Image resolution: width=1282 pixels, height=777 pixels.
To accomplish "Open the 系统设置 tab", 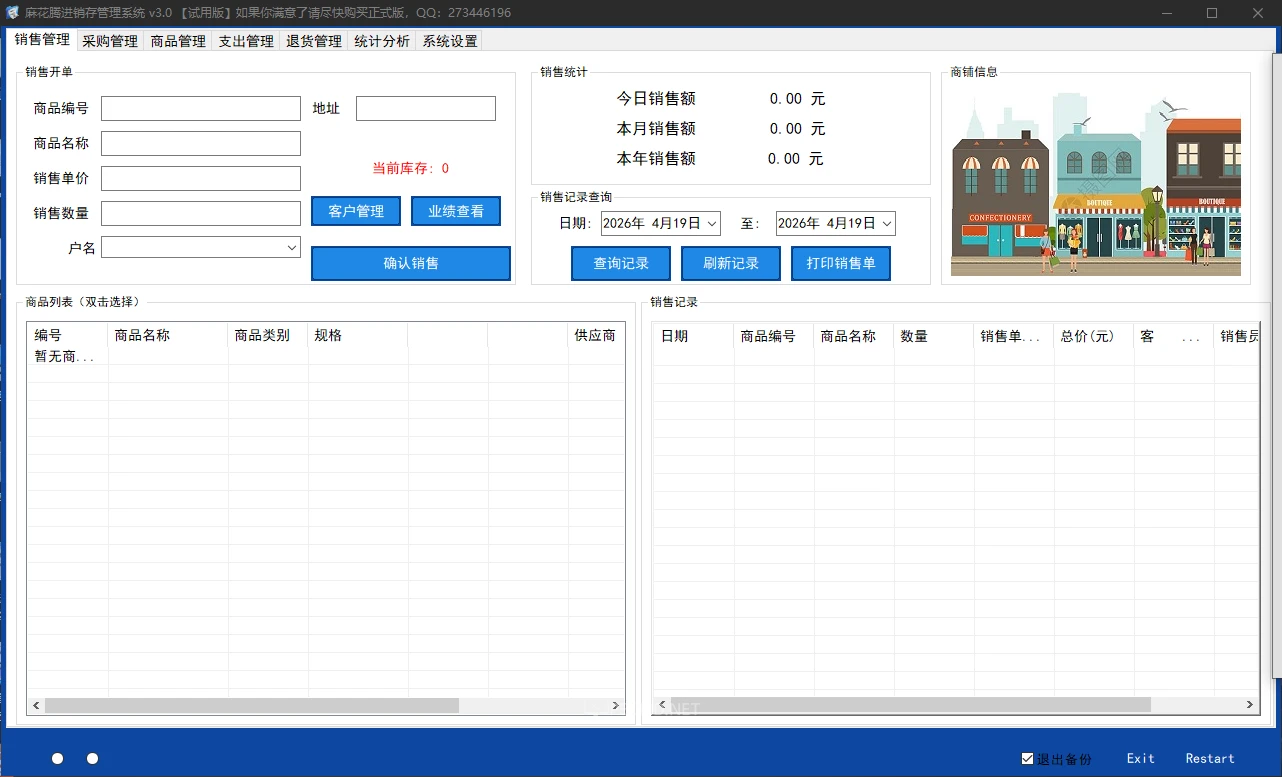I will pos(448,41).
